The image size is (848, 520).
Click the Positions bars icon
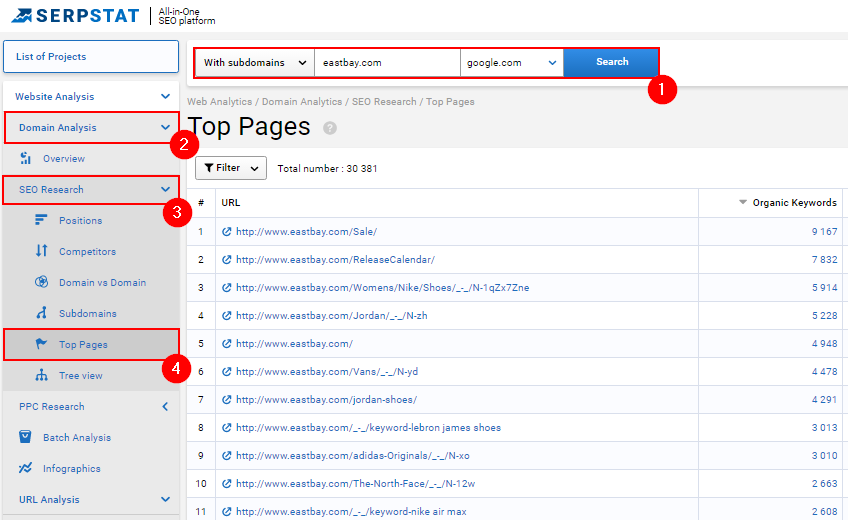coord(41,219)
